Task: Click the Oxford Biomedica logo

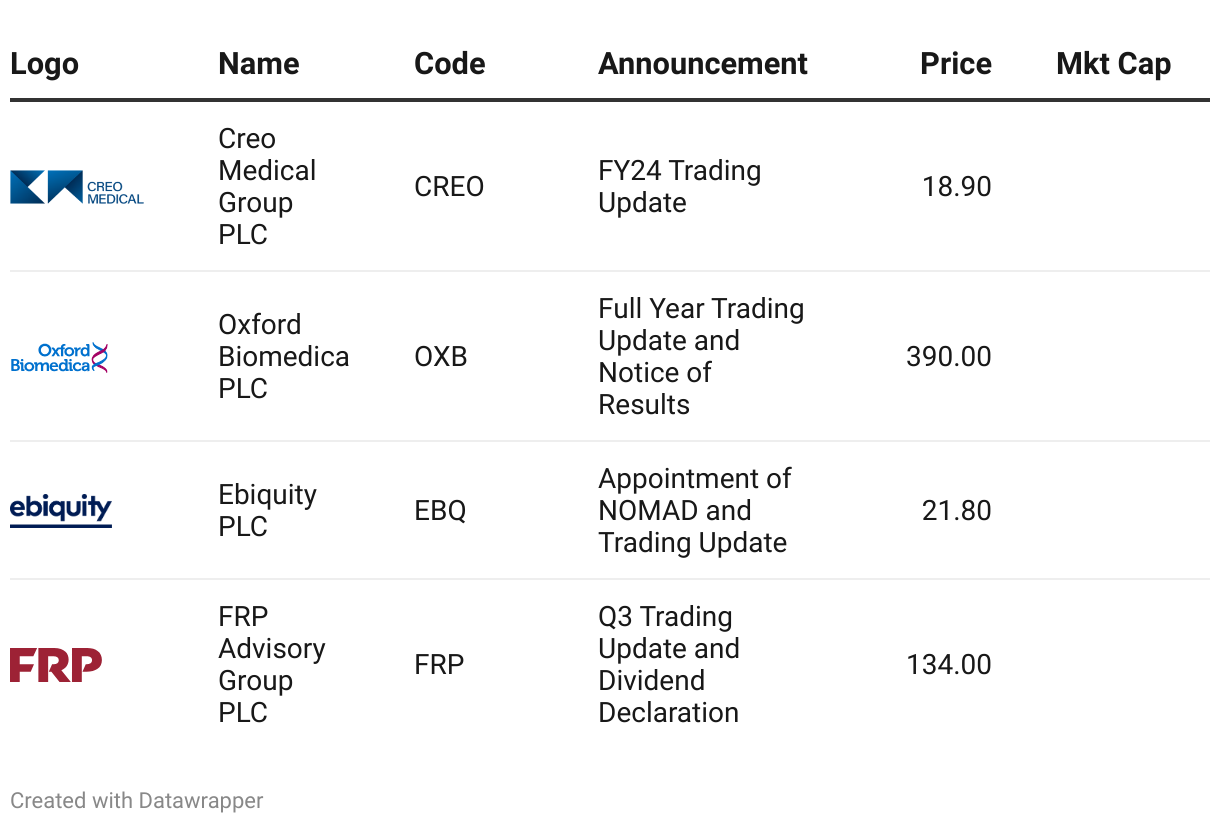Action: 59,357
